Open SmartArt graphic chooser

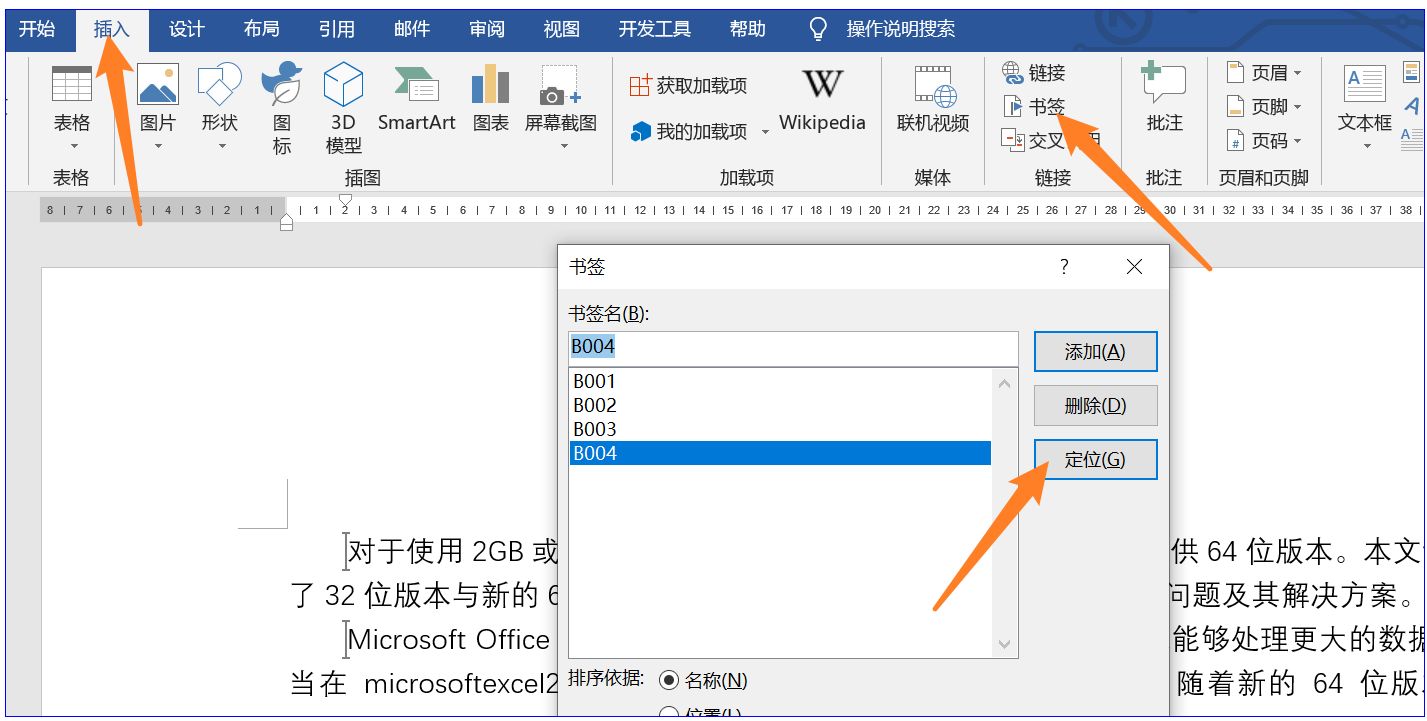pyautogui.click(x=416, y=86)
